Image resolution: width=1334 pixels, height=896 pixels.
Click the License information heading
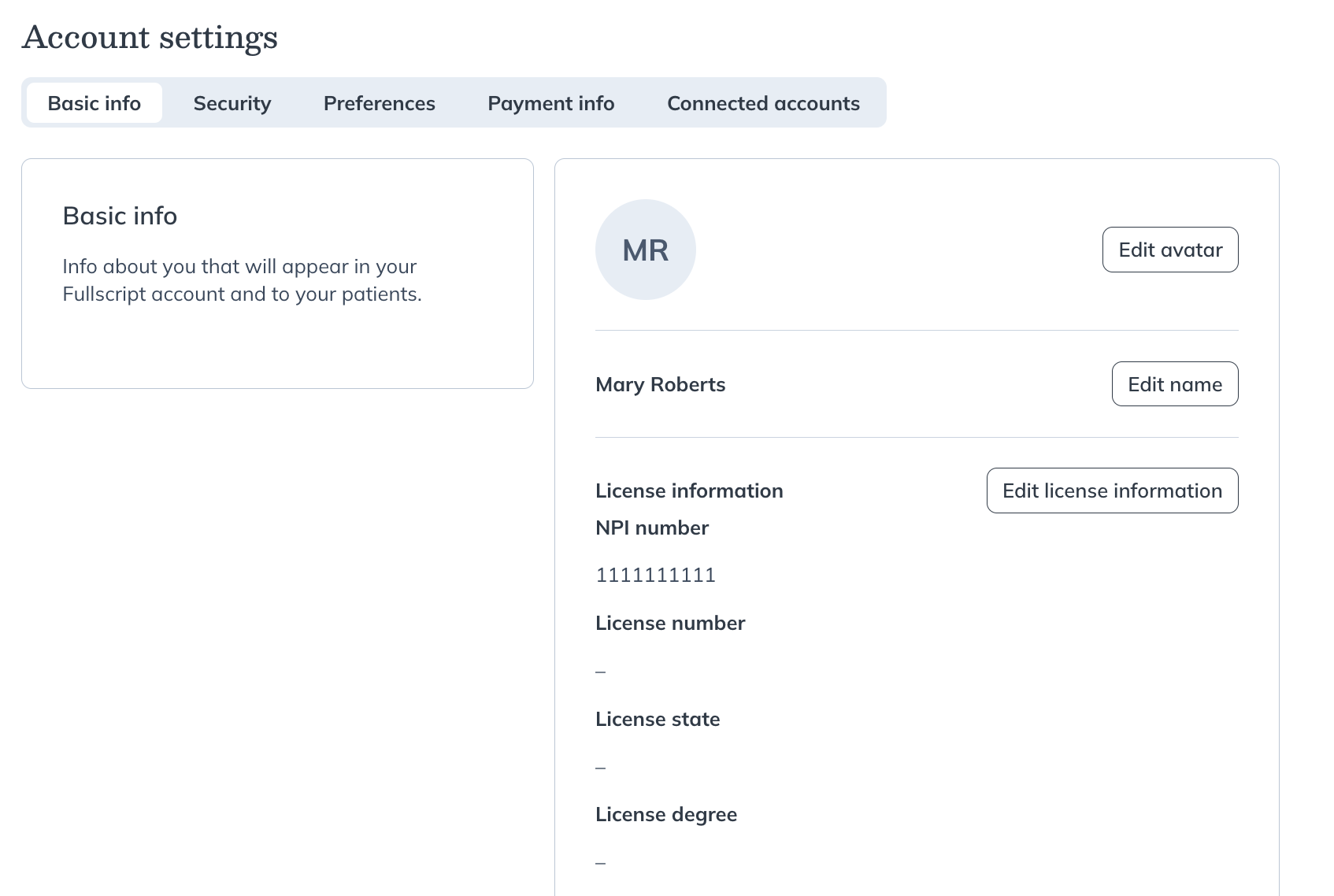pos(690,490)
